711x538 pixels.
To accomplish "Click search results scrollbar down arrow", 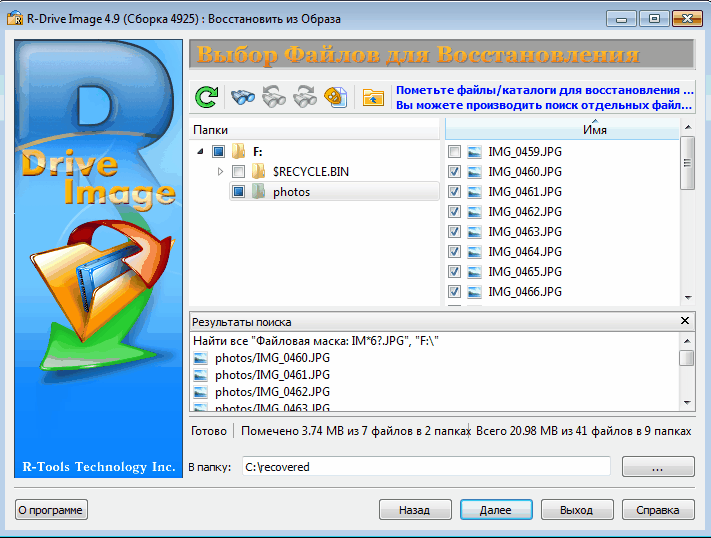I will point(687,402).
